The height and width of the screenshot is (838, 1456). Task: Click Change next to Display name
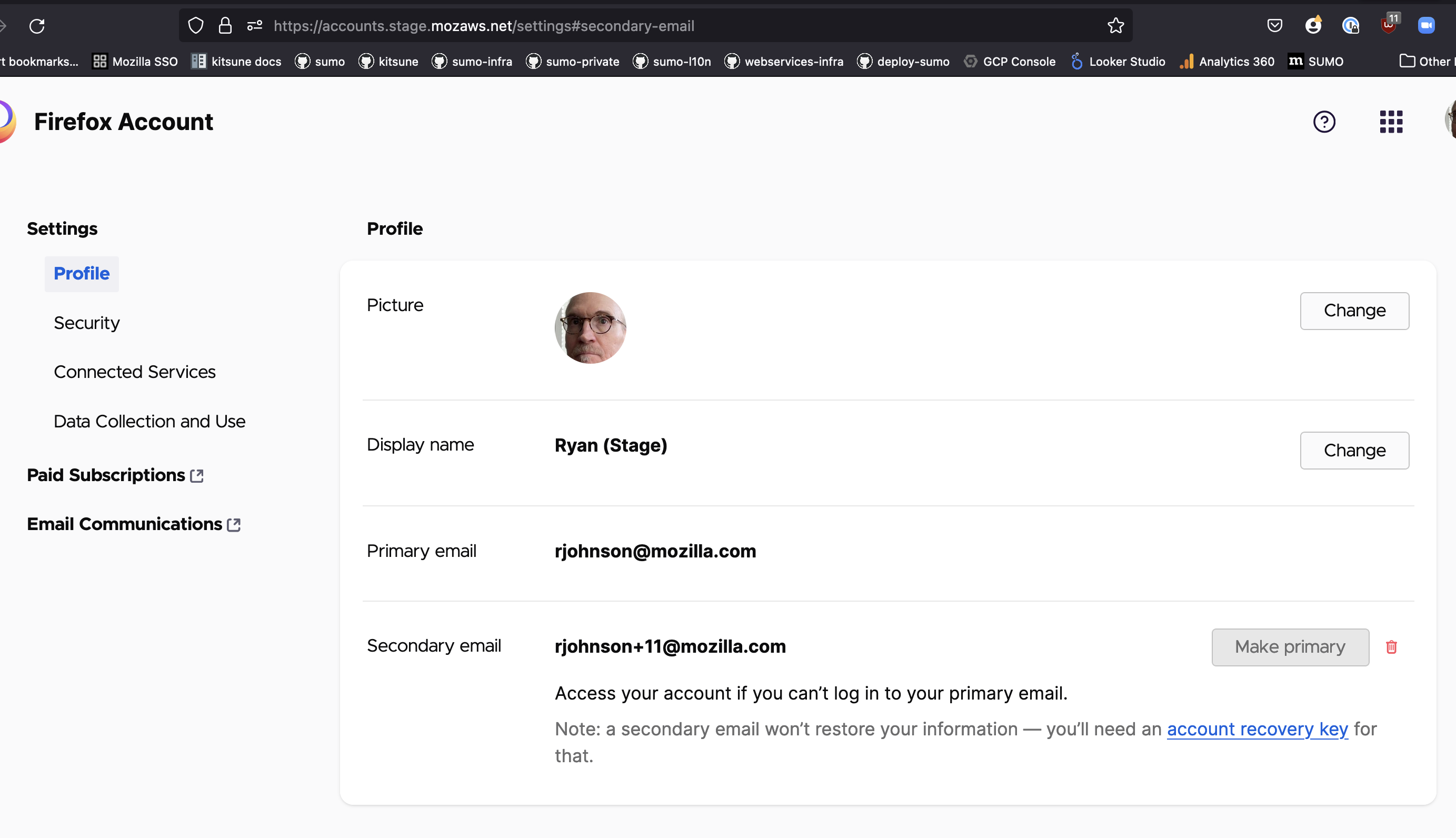coord(1354,450)
